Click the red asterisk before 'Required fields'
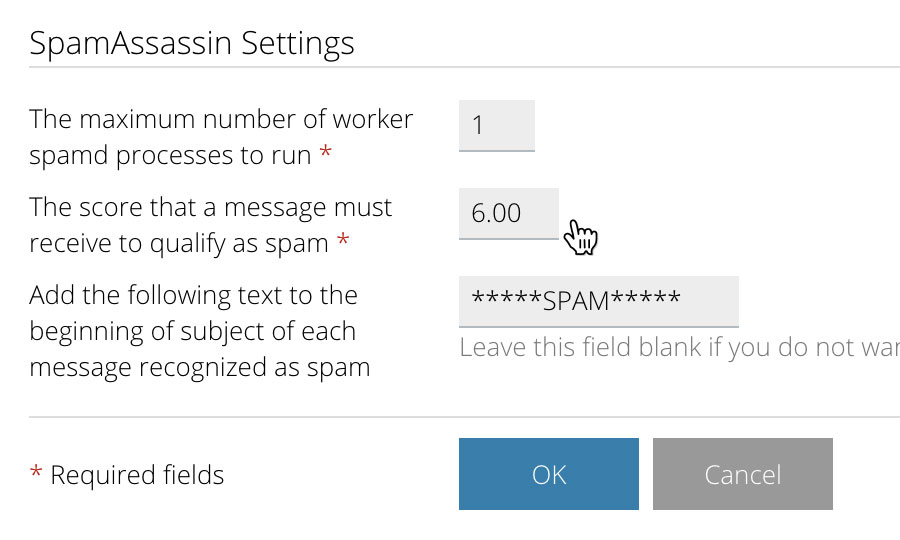 click(36, 473)
